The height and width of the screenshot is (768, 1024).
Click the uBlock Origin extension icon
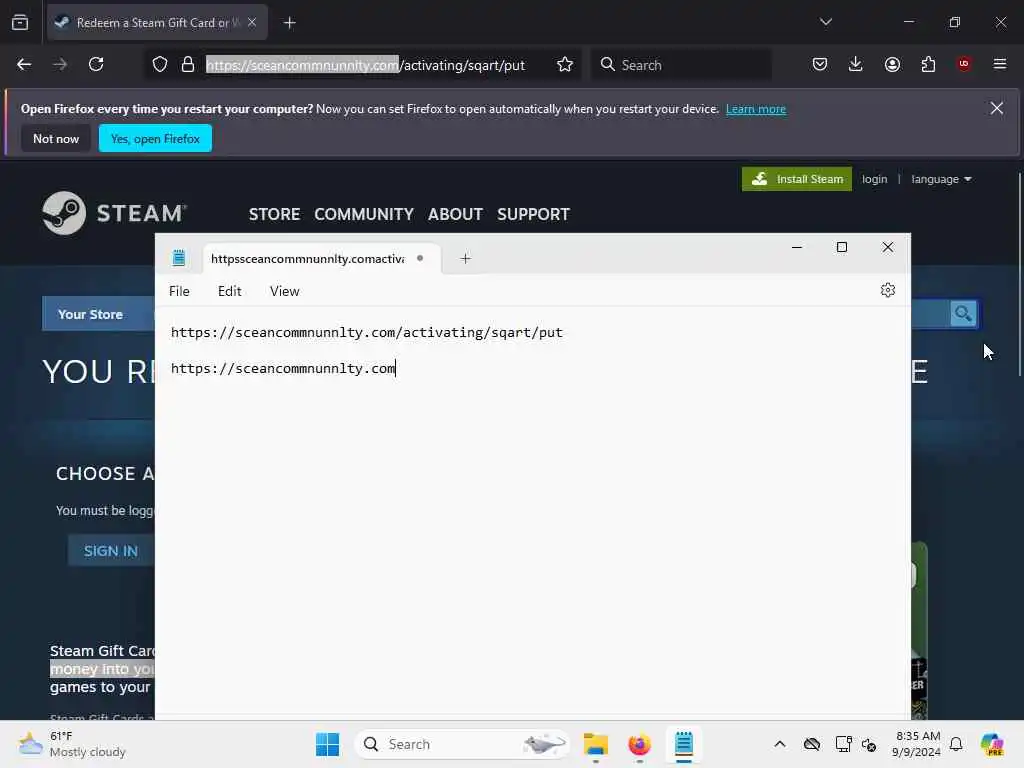(964, 64)
